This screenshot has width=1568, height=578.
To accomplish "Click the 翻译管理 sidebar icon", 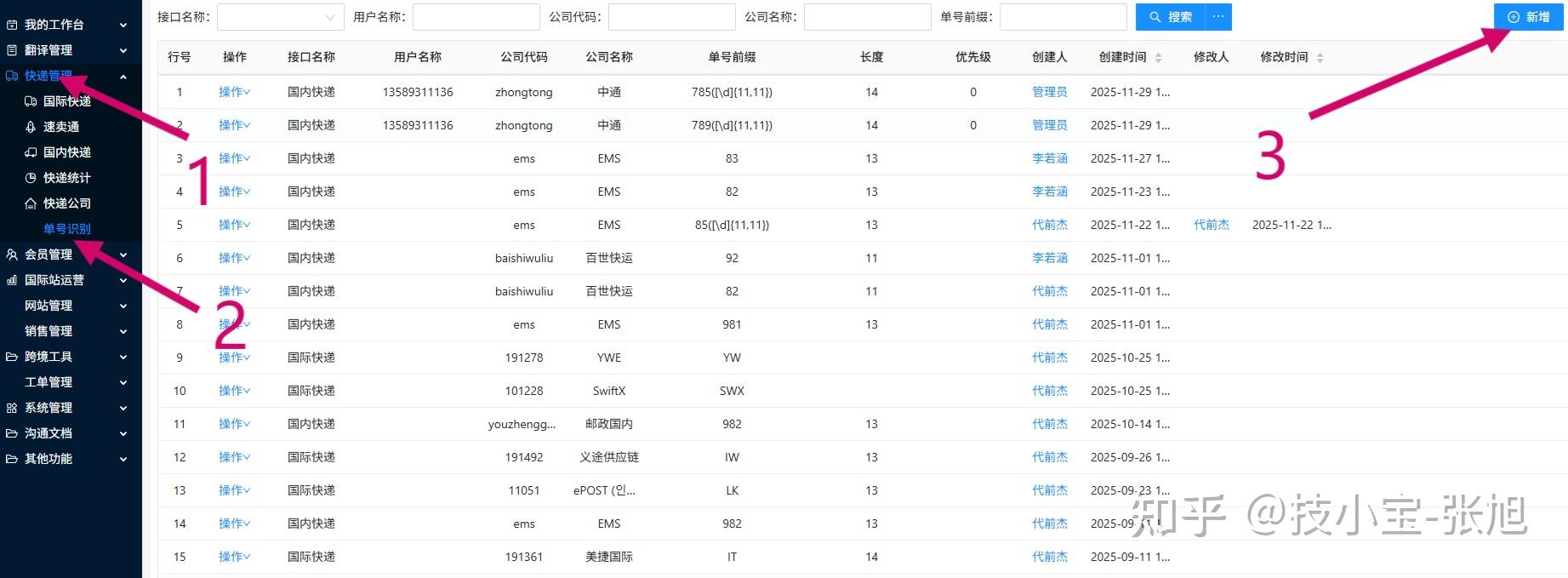I will click(x=12, y=50).
